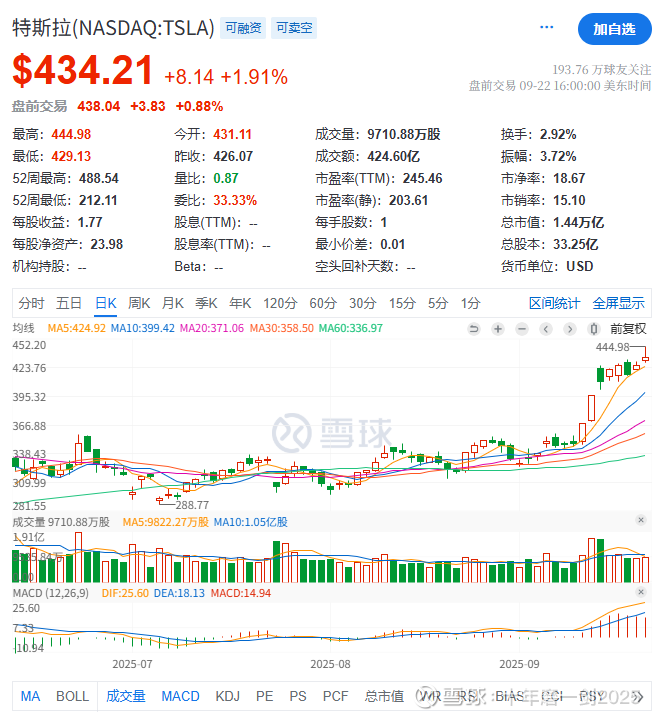Click the 288.77 low marker on chart

(x=192, y=505)
